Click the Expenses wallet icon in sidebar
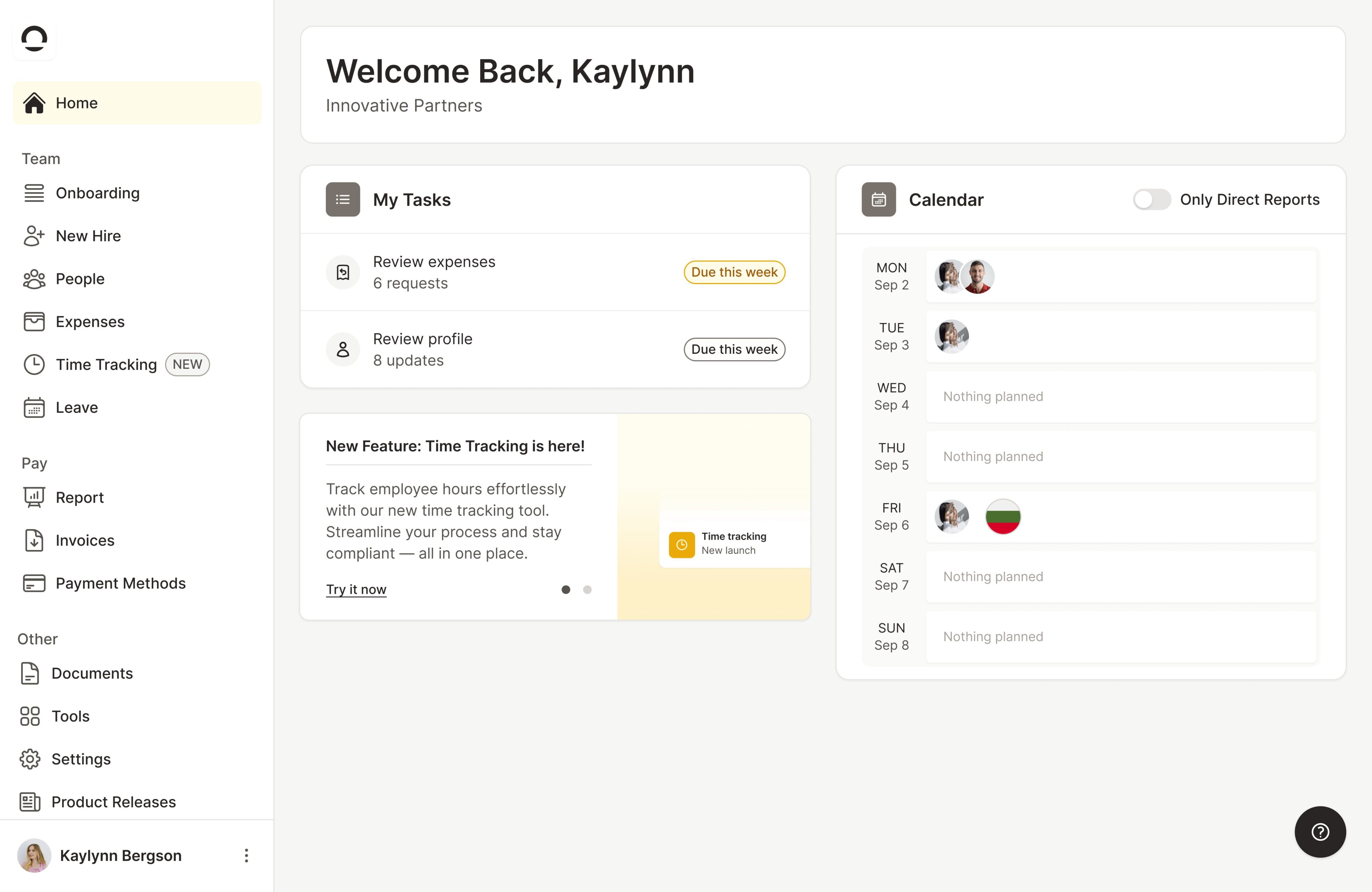This screenshot has width=1372, height=892. tap(34, 322)
